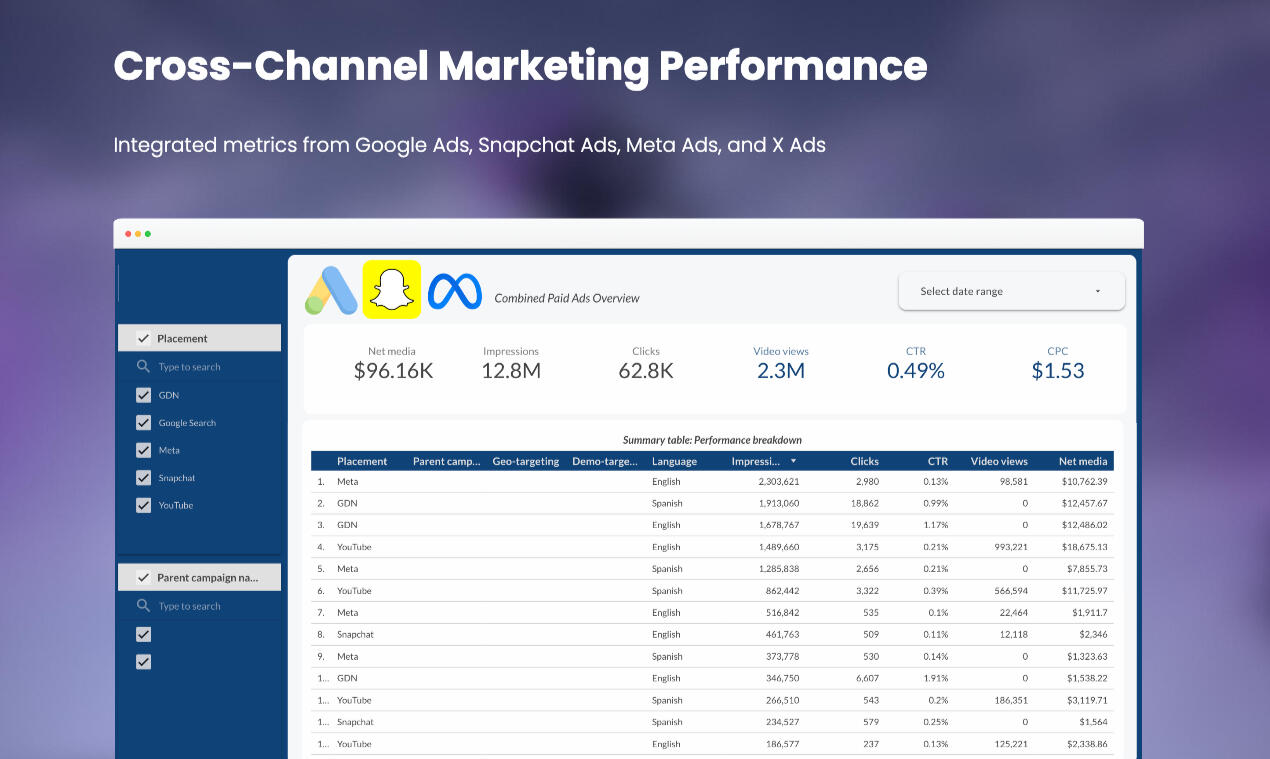Click the Placement column header to sort
The image size is (1270, 759).
pyautogui.click(x=362, y=461)
